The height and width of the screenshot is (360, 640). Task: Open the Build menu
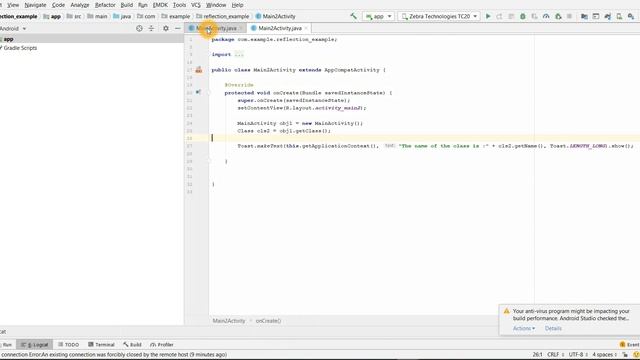(x=127, y=5)
